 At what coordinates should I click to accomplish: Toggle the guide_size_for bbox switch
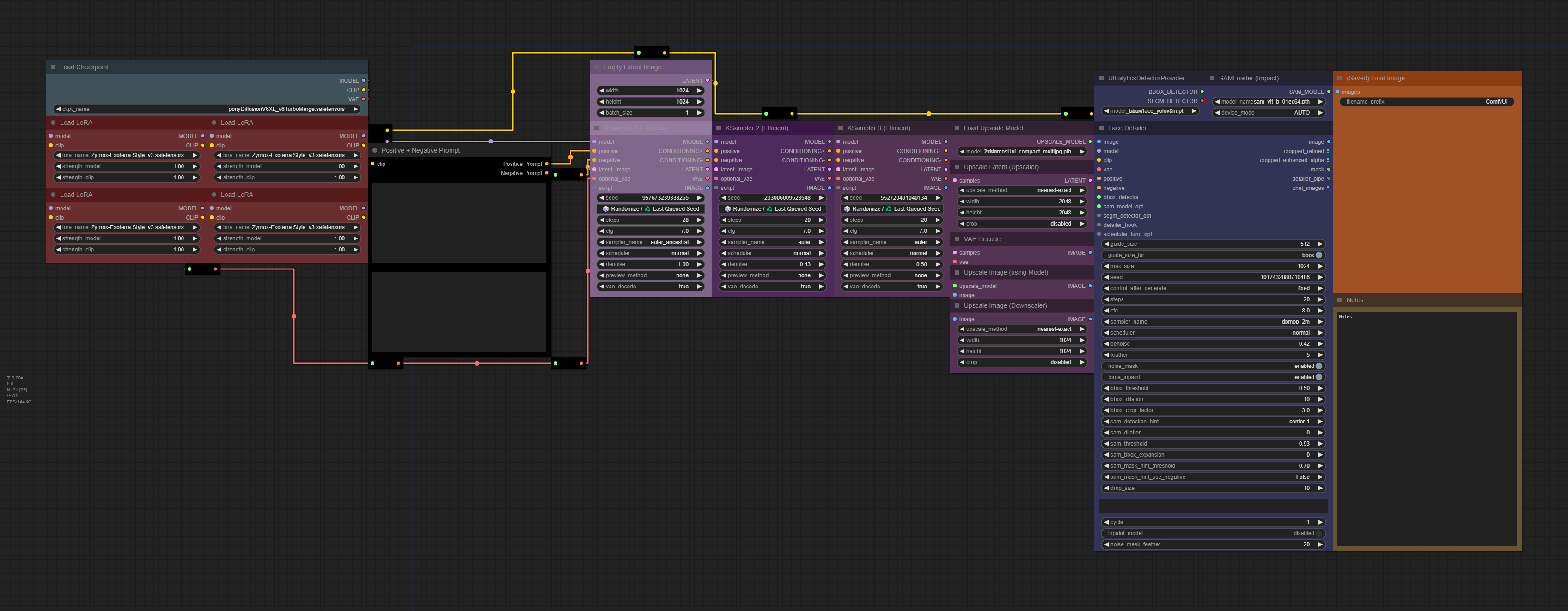(1318, 255)
